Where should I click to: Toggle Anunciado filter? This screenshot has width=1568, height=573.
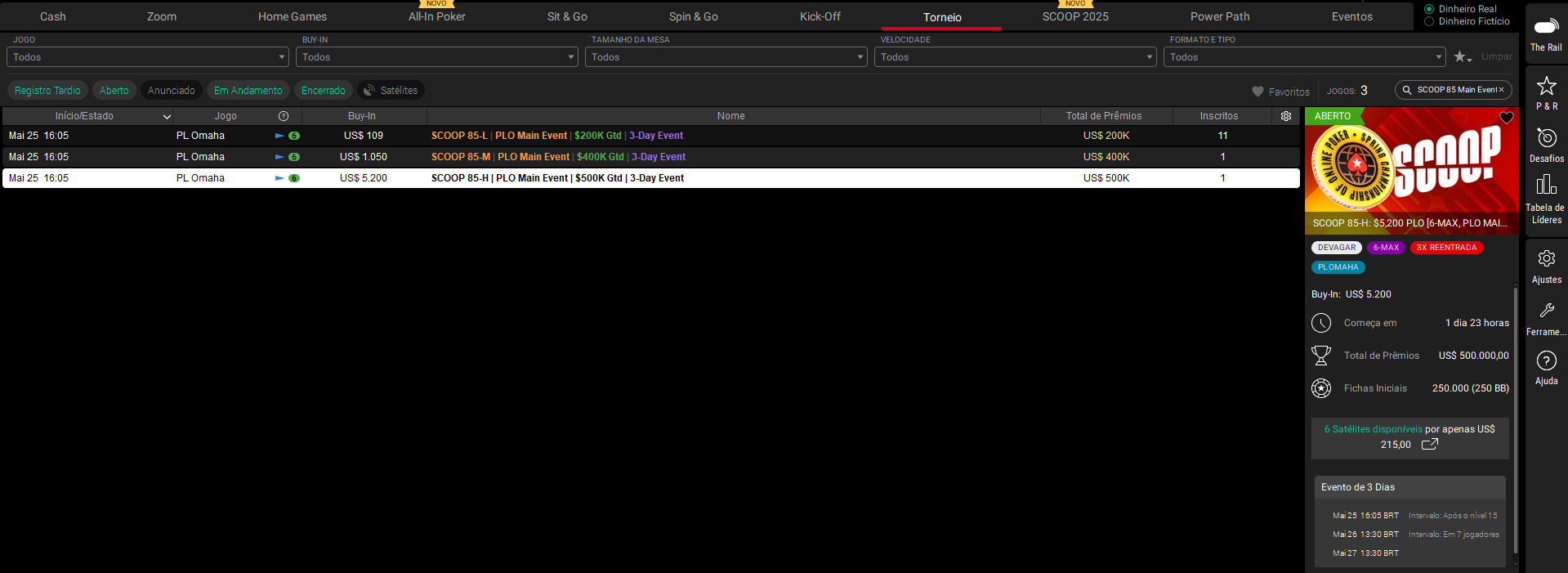(x=172, y=91)
